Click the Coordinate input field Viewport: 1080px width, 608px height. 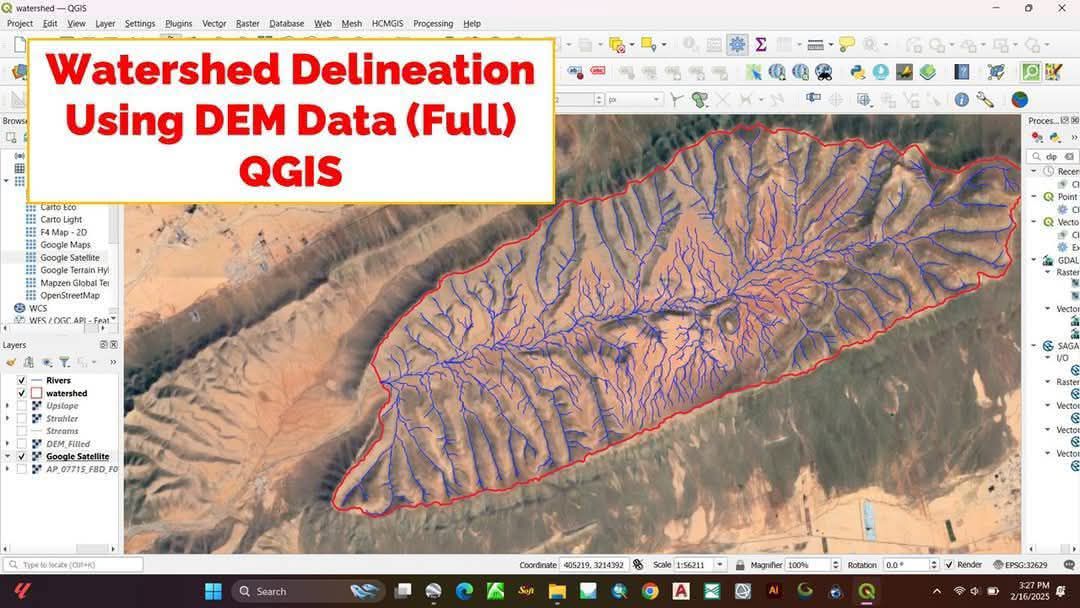tap(594, 565)
